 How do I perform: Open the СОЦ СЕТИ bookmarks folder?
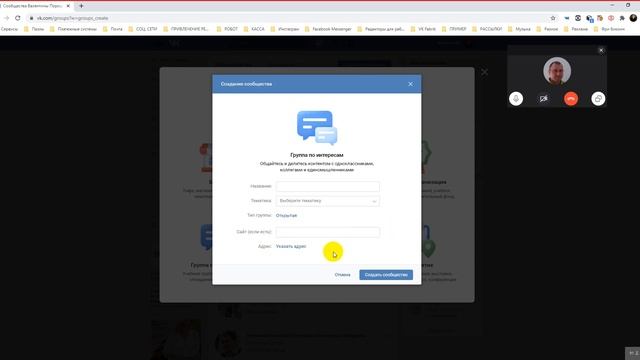[x=143, y=29]
